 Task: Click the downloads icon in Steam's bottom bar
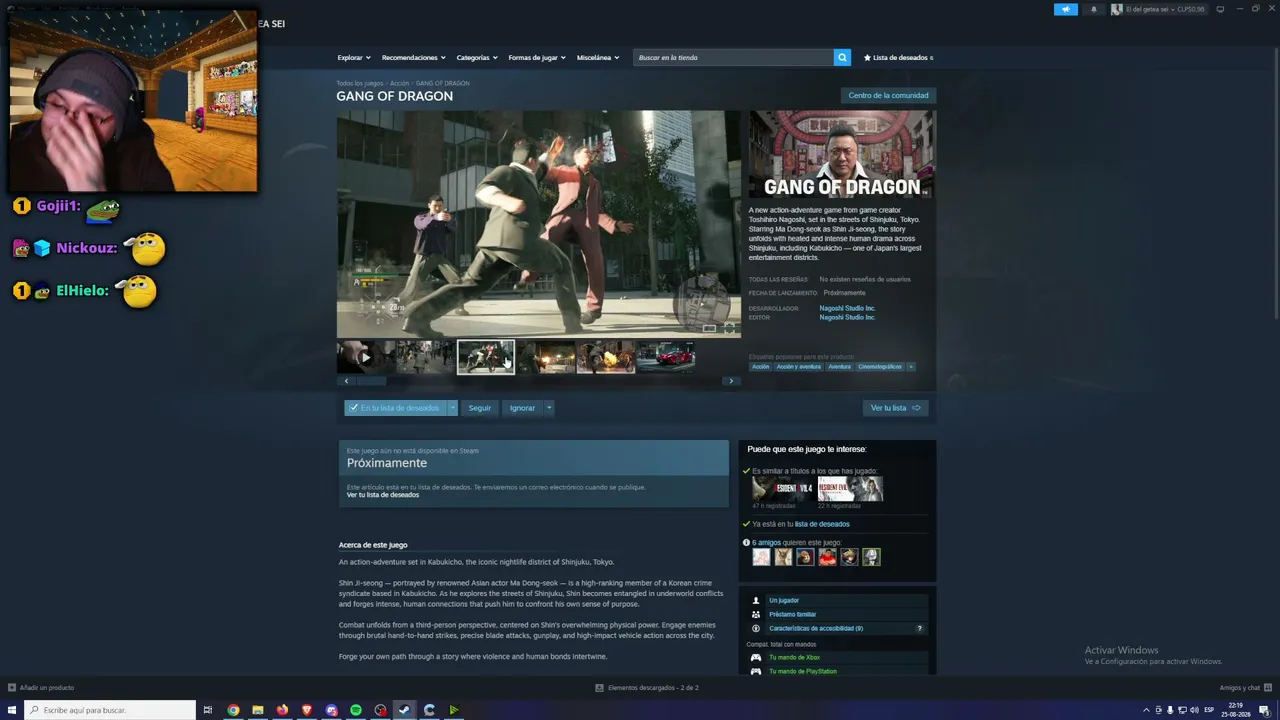tap(599, 688)
